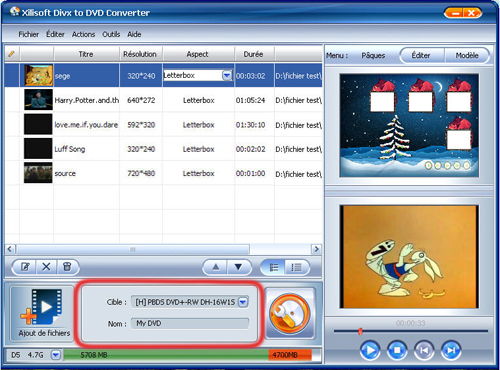Screen dimensions: 500x370
Task: Play the preview video
Action: 370,350
